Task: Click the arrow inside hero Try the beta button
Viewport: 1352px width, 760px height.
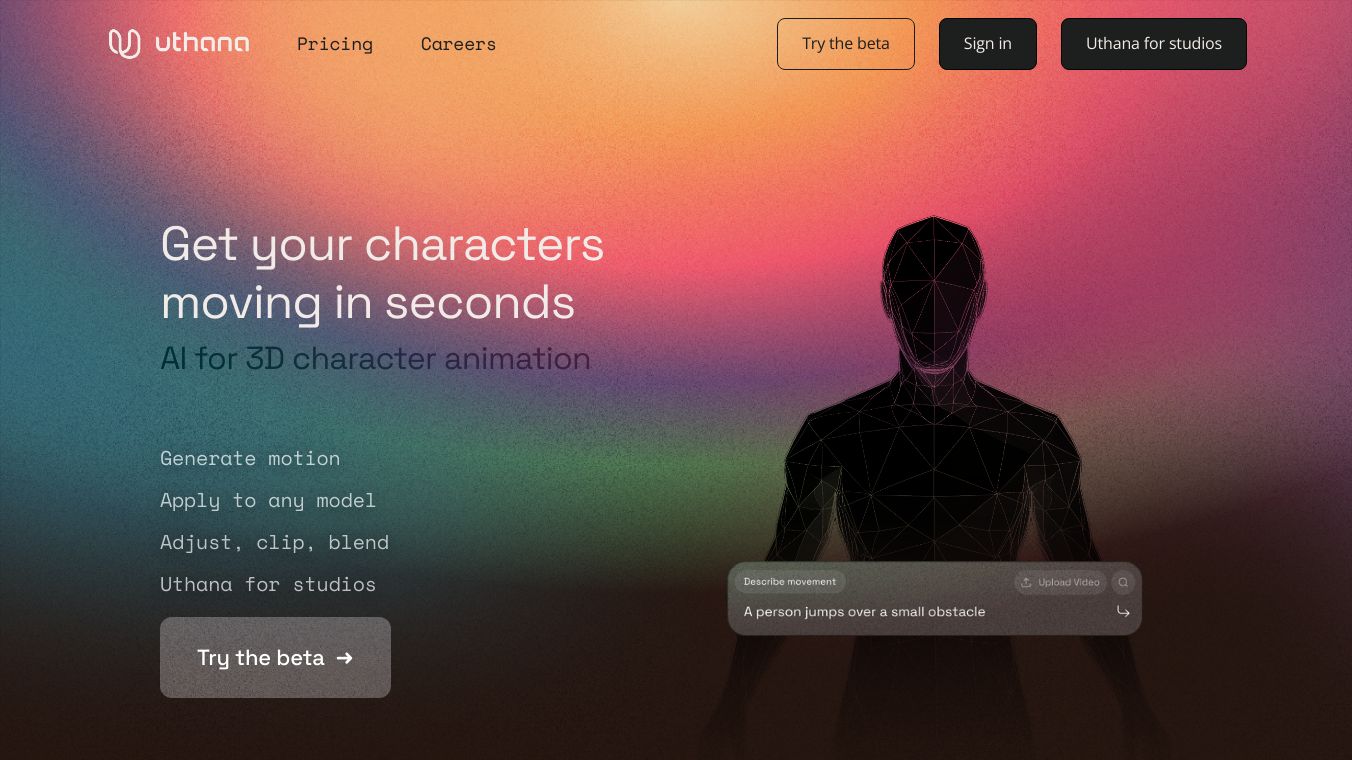Action: tap(345, 658)
